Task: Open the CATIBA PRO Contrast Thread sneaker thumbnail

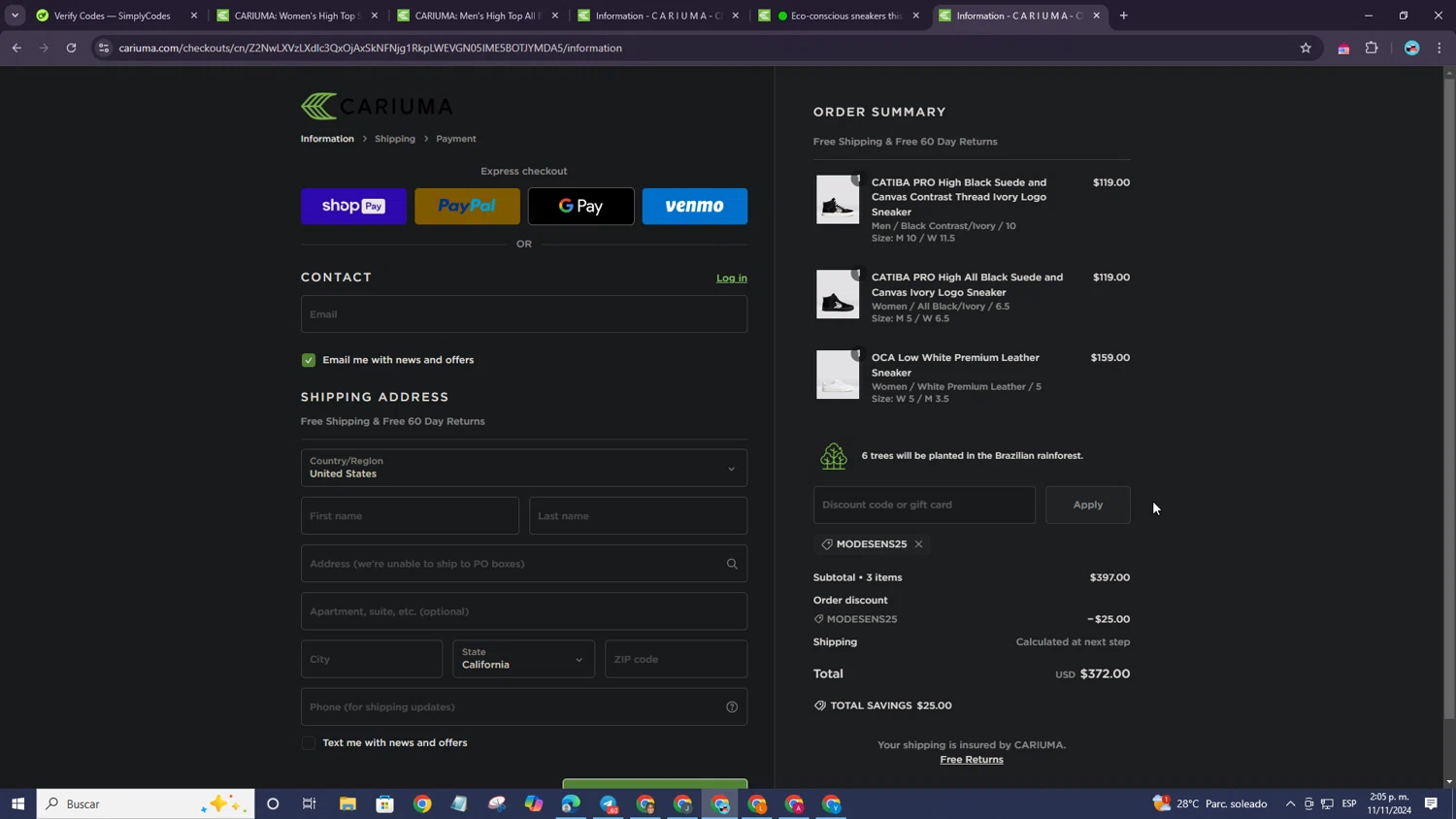Action: 838,200
